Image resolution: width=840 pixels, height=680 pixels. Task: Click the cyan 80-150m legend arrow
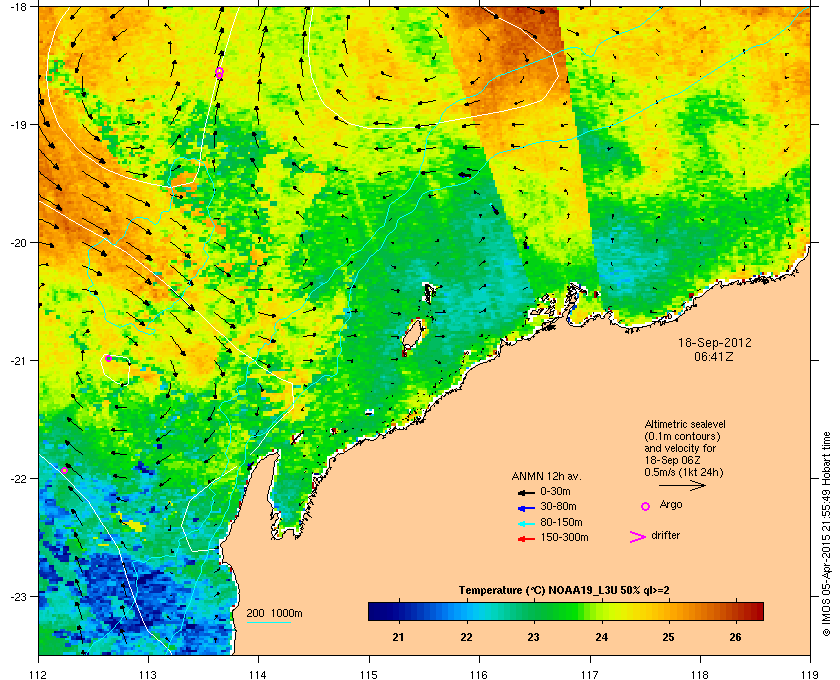pyautogui.click(x=526, y=523)
